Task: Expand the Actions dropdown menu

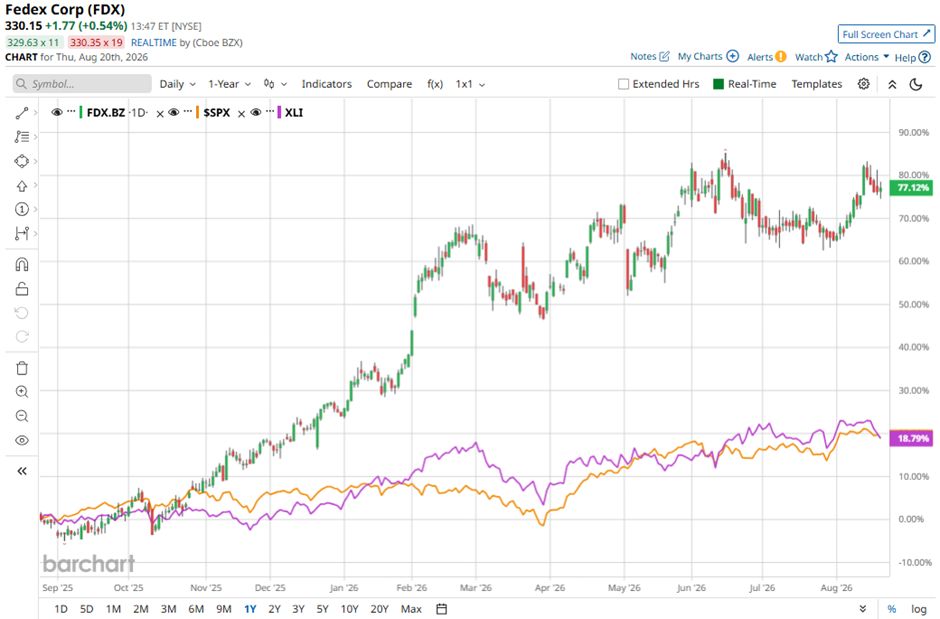Action: (867, 57)
